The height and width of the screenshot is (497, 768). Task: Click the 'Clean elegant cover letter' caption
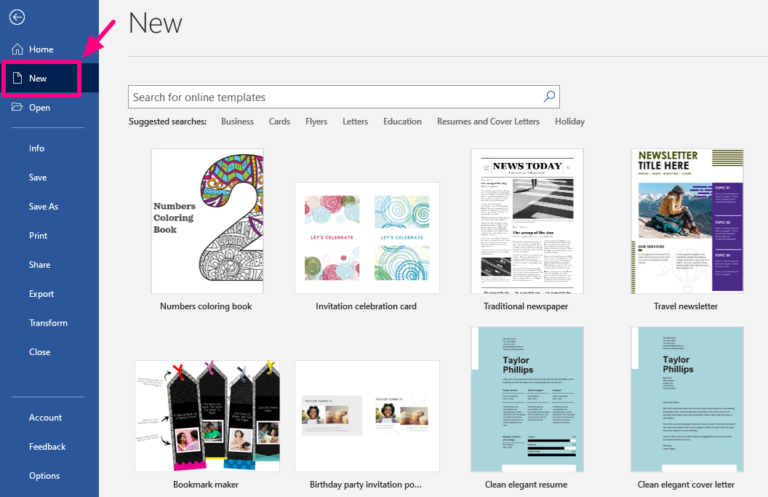pyautogui.click(x=686, y=484)
